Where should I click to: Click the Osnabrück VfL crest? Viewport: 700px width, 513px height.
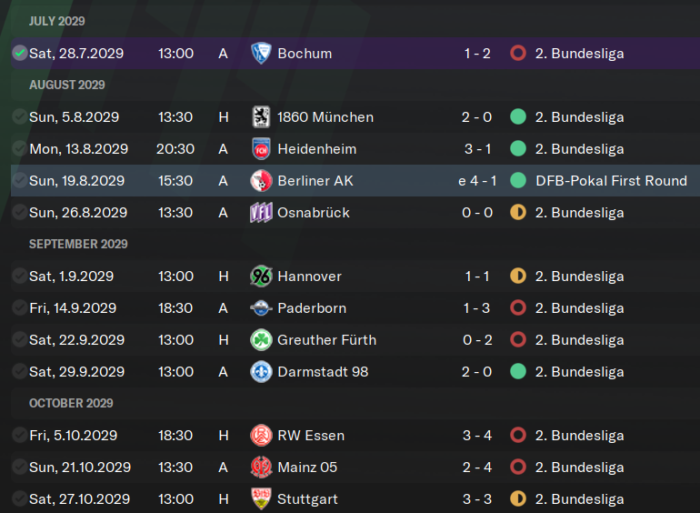(x=261, y=213)
